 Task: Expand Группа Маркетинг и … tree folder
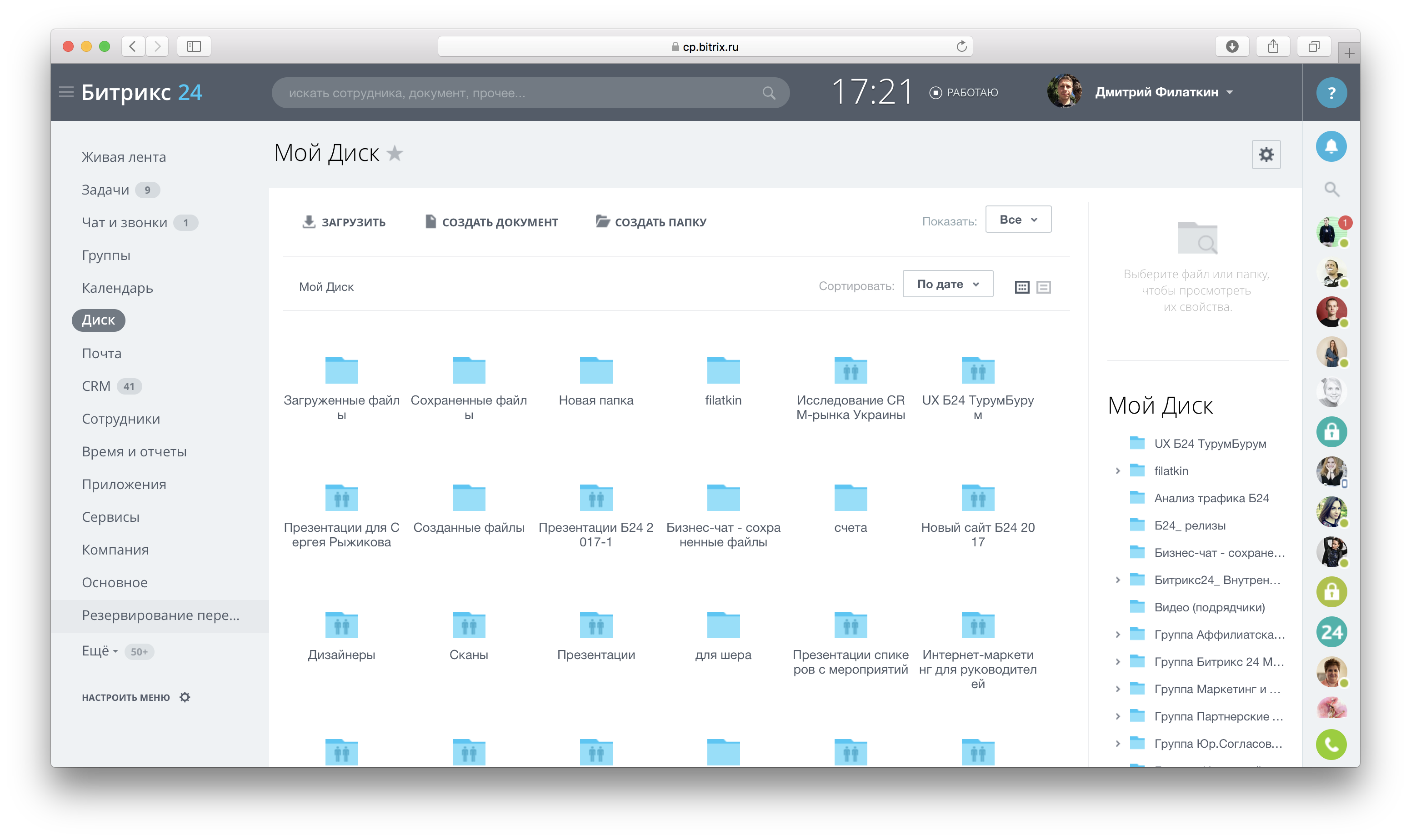click(x=1117, y=689)
